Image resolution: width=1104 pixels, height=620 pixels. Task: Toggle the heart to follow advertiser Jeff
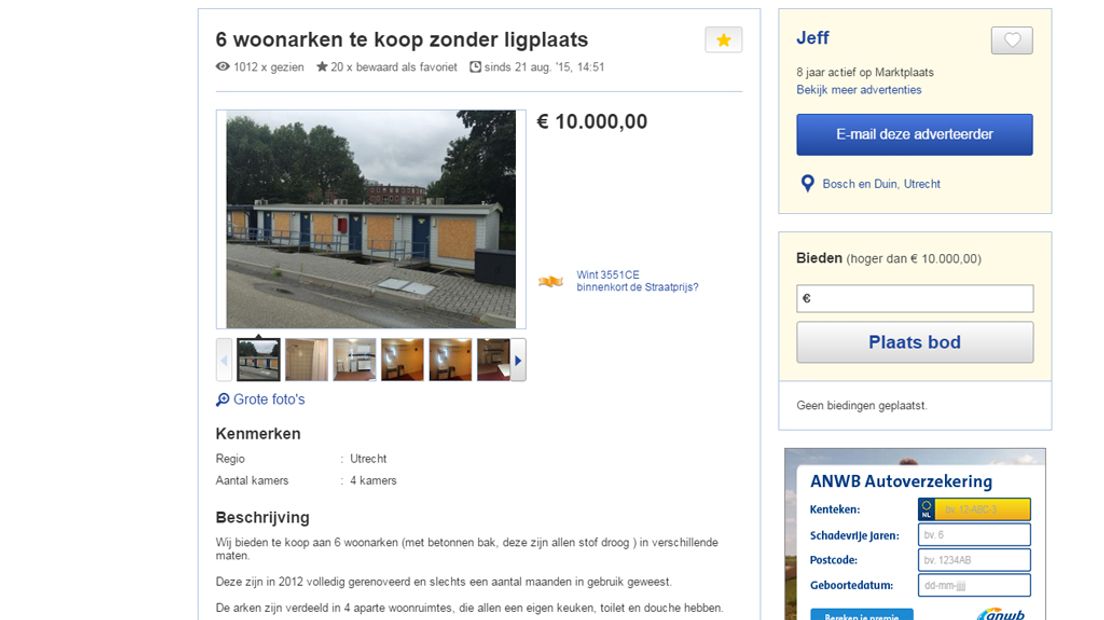tap(1012, 40)
